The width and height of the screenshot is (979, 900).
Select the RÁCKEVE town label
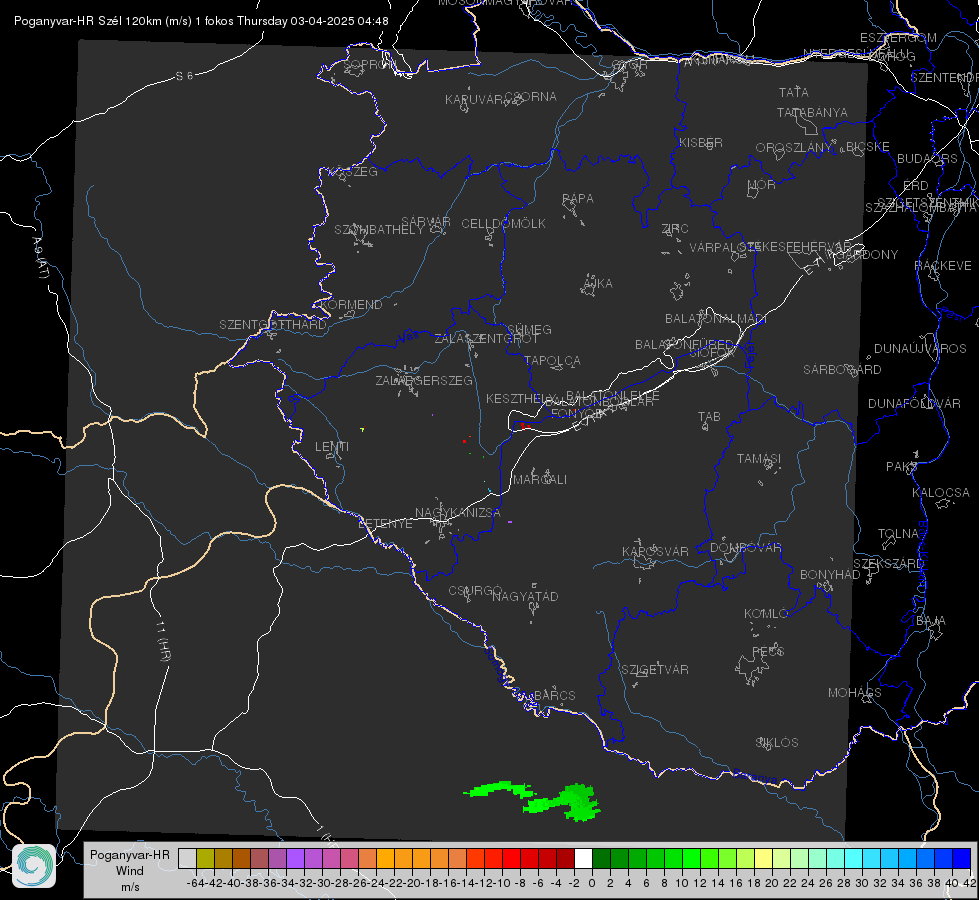943,266
